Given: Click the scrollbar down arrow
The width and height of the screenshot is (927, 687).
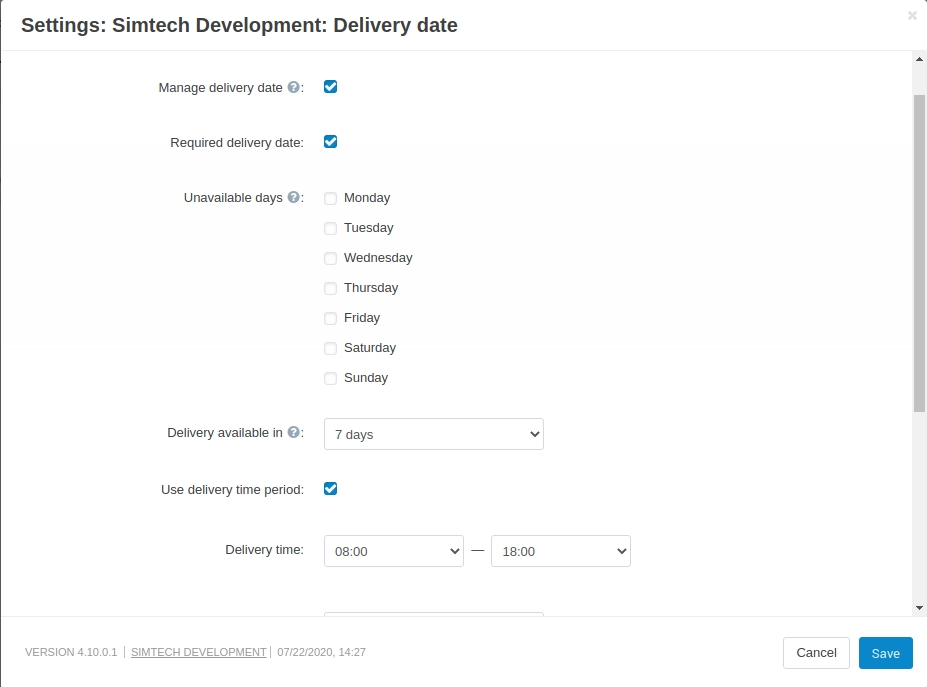Looking at the screenshot, I should (x=919, y=607).
